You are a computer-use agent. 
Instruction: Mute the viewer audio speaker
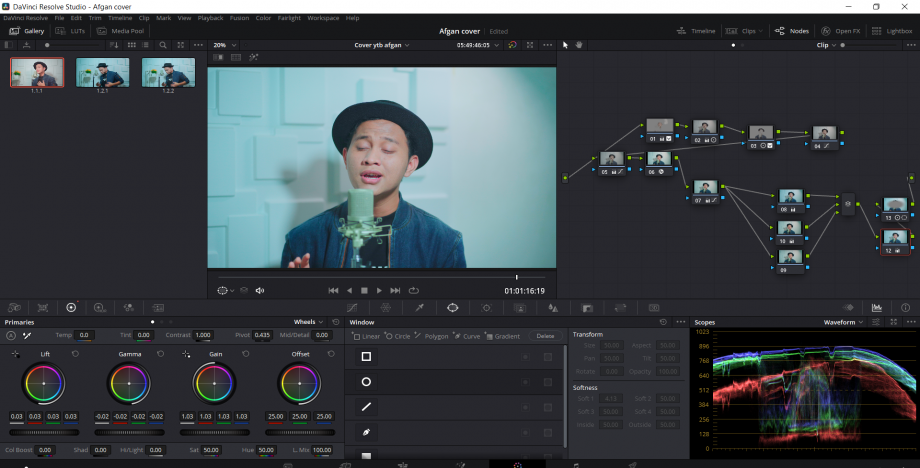(260, 290)
